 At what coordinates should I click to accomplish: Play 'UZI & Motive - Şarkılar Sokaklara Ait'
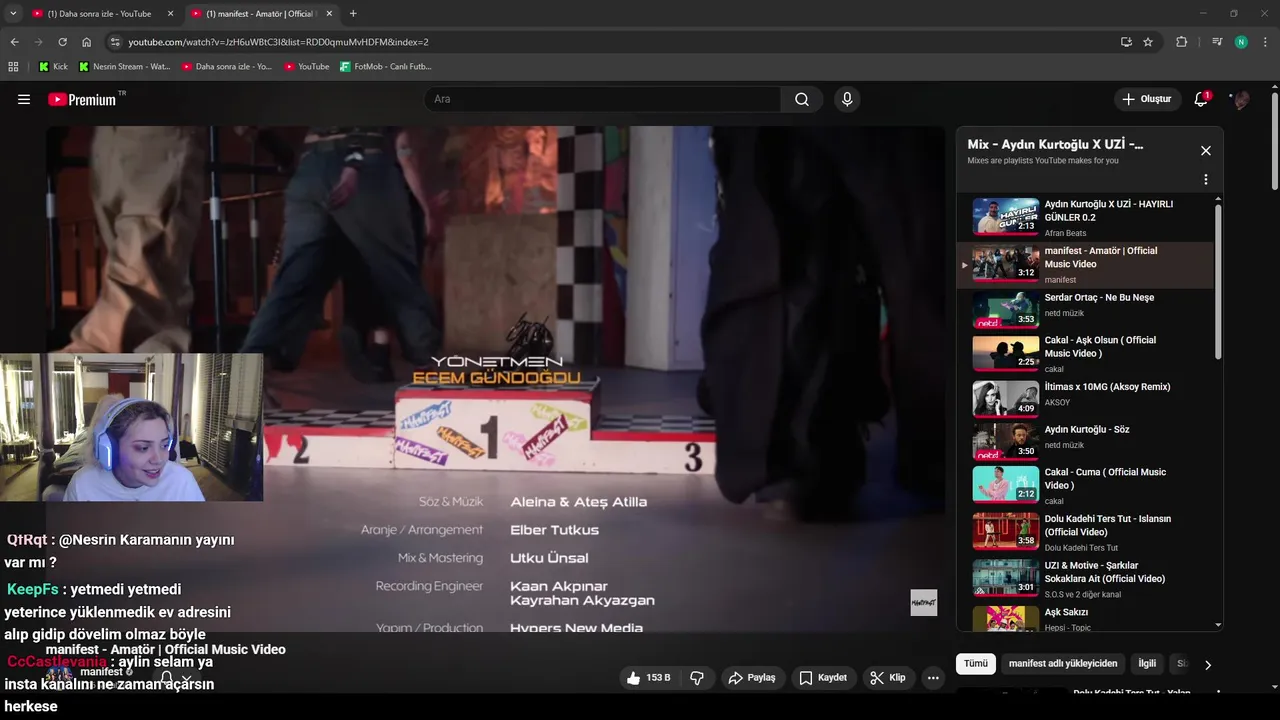[1085, 579]
